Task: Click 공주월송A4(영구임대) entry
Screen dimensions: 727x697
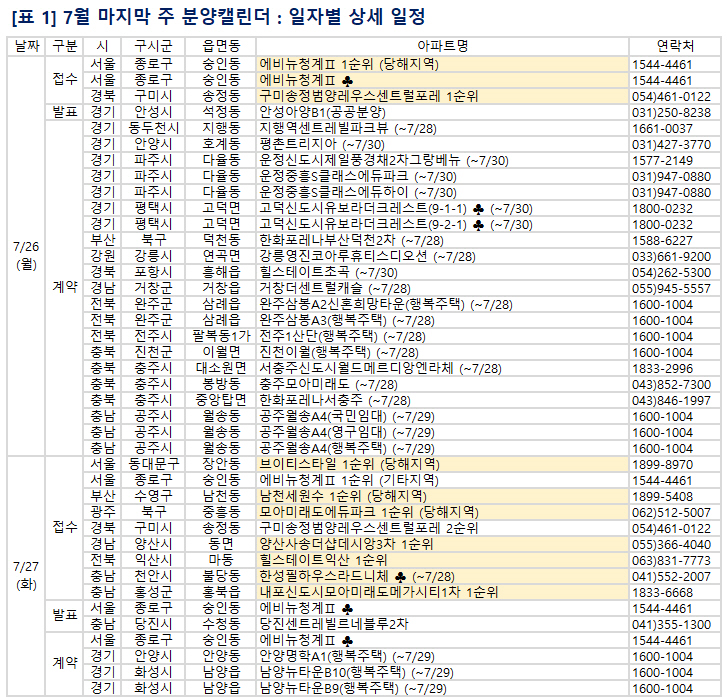Action: (347, 432)
